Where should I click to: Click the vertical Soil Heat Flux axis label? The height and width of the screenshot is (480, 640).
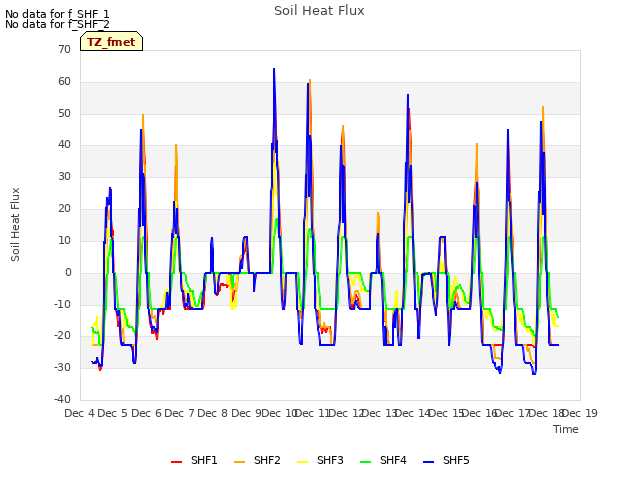click(x=15, y=224)
